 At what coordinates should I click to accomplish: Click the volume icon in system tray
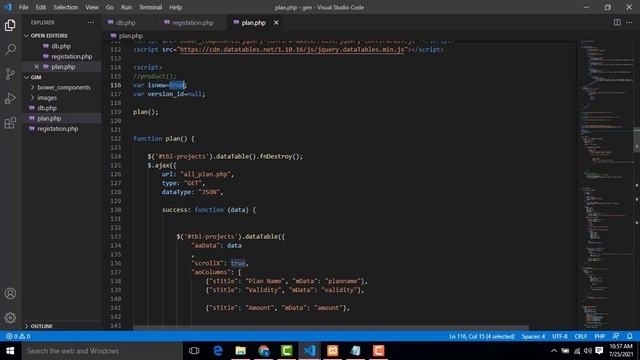(588, 351)
